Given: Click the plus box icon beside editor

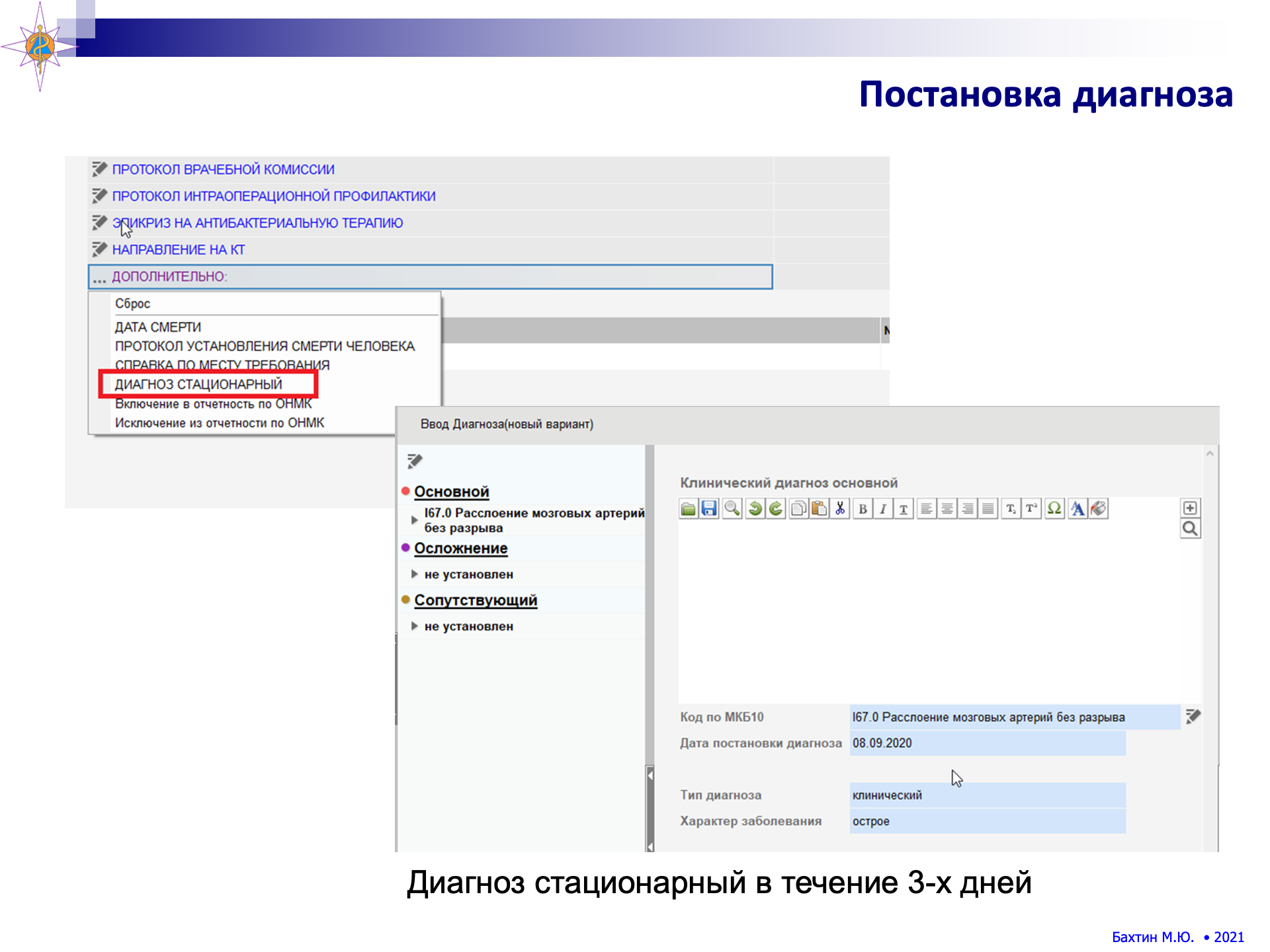Looking at the screenshot, I should [x=1190, y=508].
